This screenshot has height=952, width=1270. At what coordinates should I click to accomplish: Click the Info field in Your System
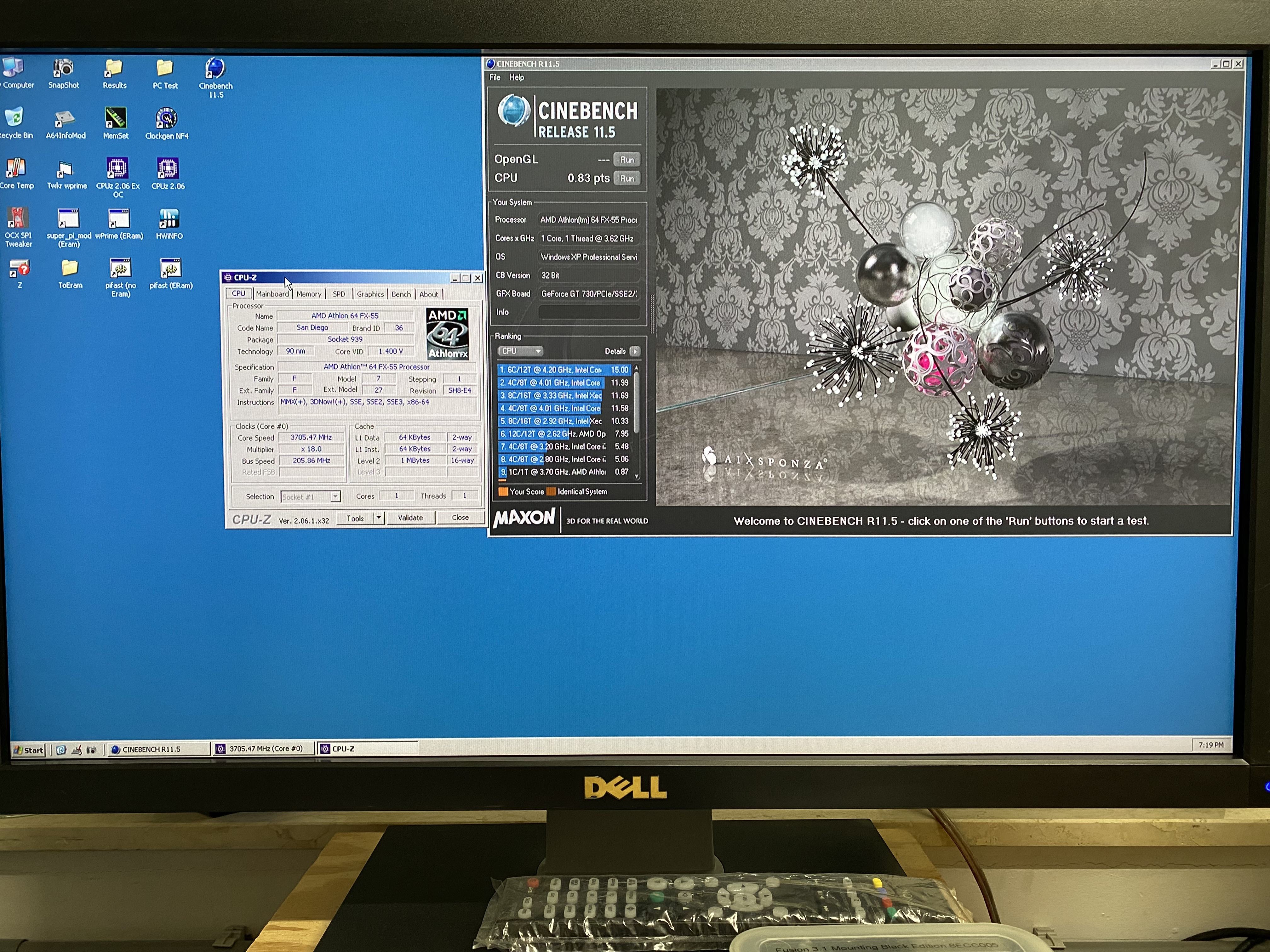588,312
